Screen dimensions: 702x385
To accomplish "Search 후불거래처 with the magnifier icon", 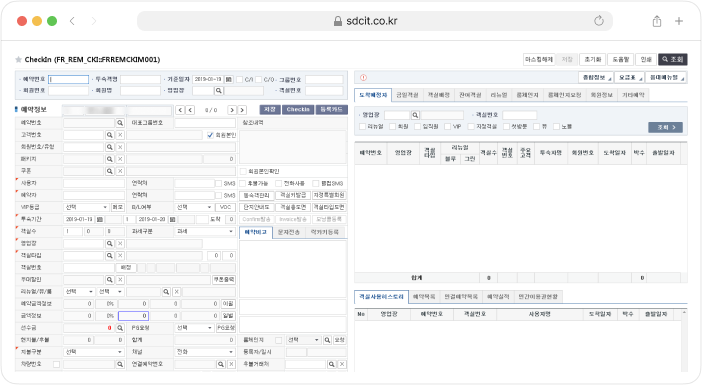I will pyautogui.click(x=331, y=364).
